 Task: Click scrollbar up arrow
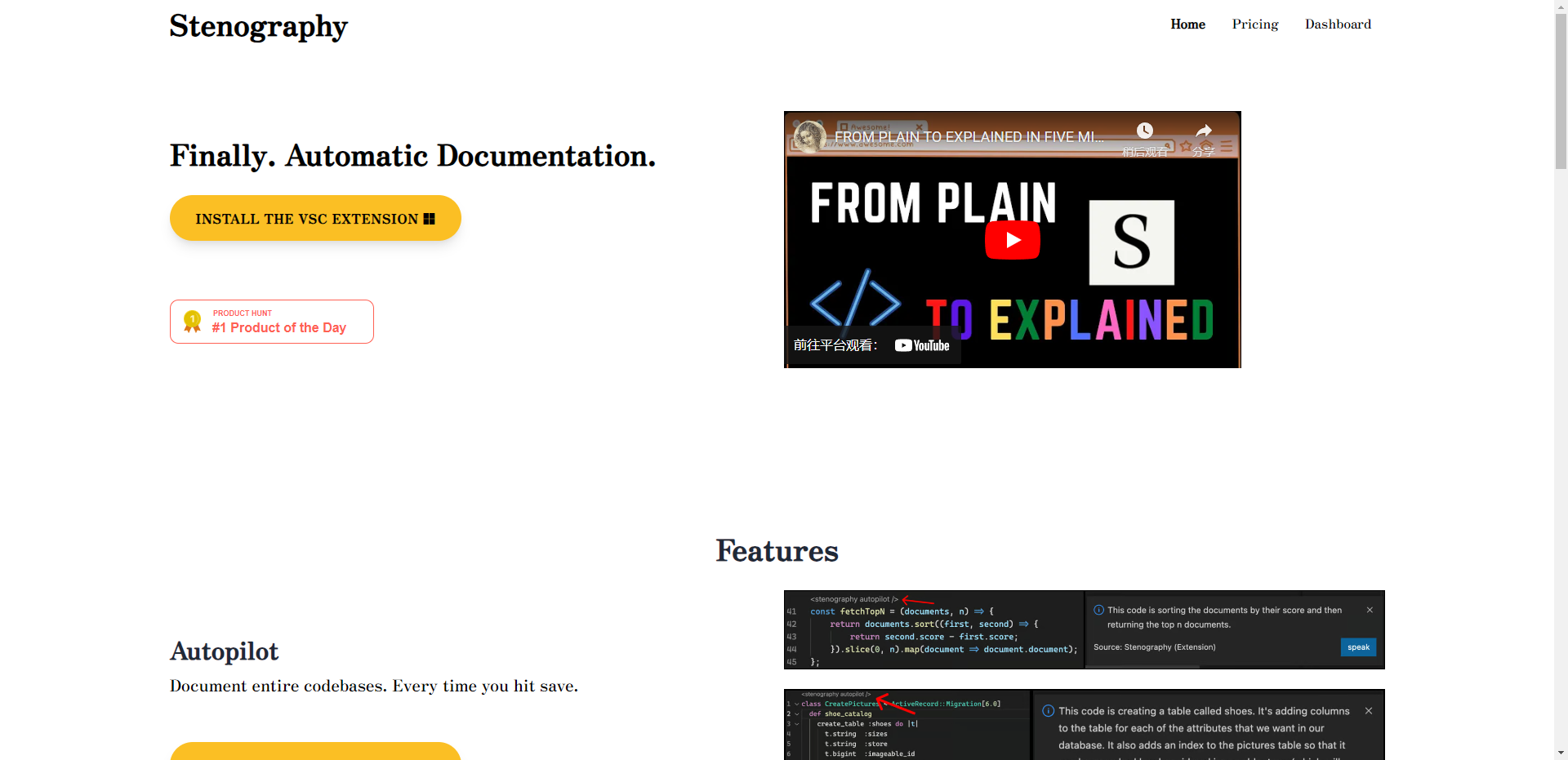[1561, 7]
